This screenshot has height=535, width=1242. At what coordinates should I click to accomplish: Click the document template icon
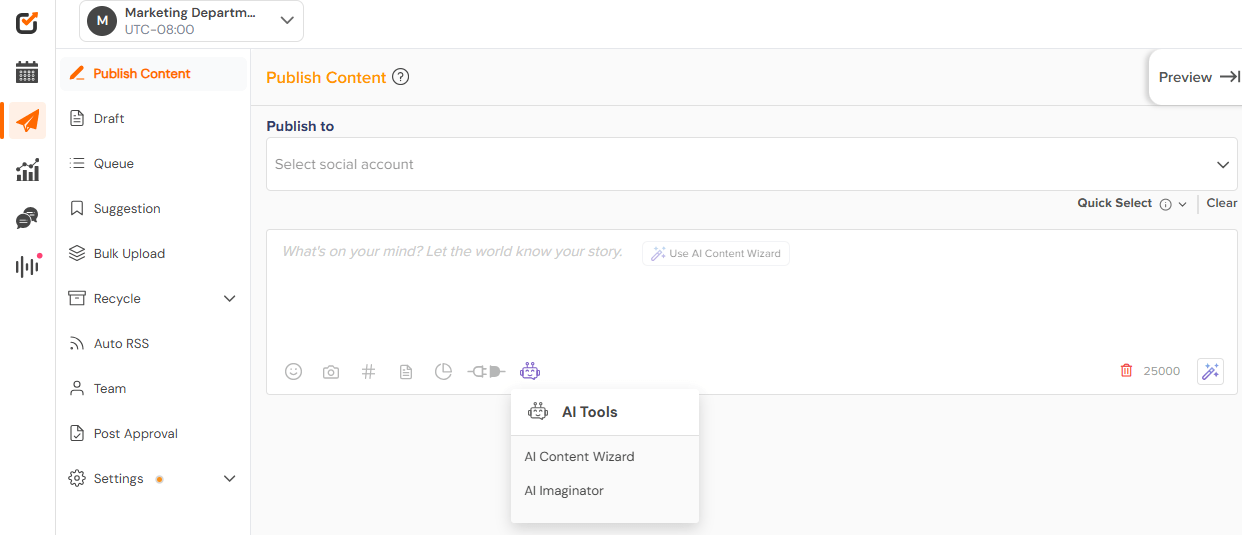[406, 372]
